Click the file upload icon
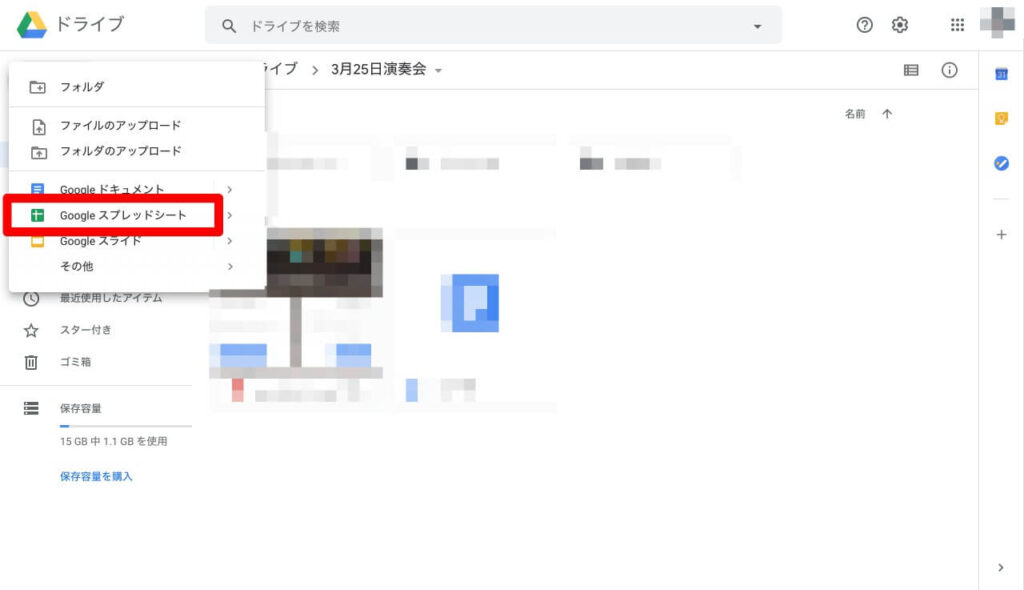Screen dimensions: 1024x590 (x=39, y=126)
